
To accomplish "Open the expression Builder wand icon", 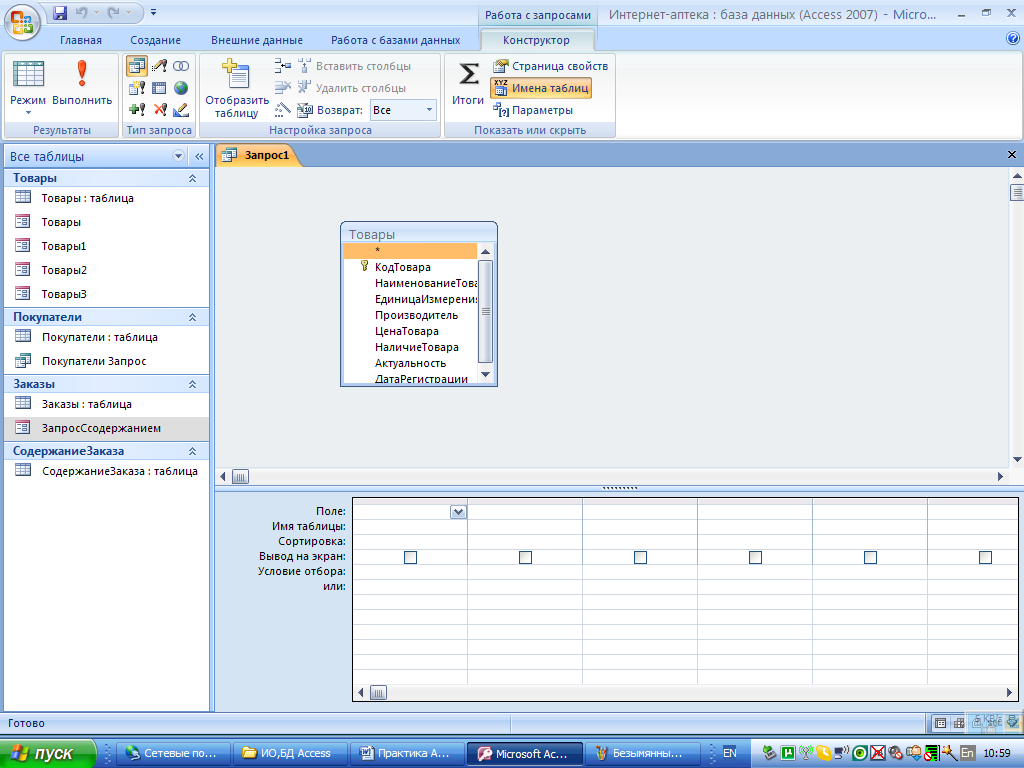I will tap(282, 110).
